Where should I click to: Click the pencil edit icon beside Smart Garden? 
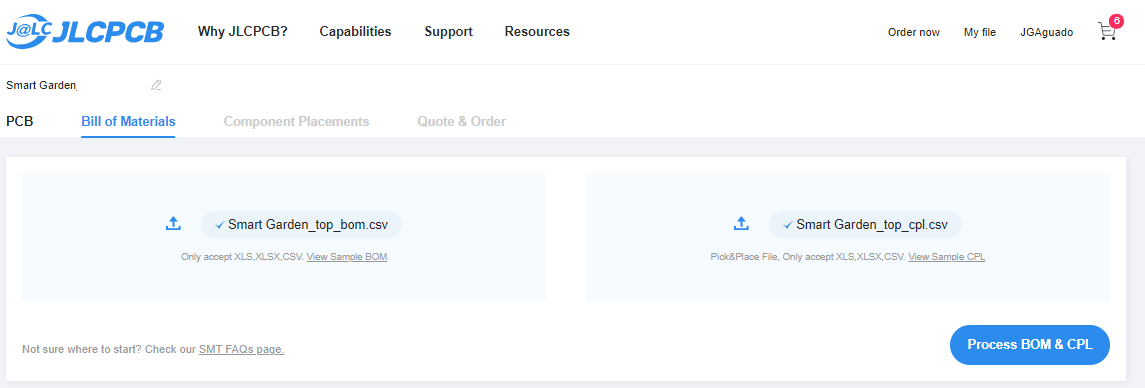tap(156, 85)
